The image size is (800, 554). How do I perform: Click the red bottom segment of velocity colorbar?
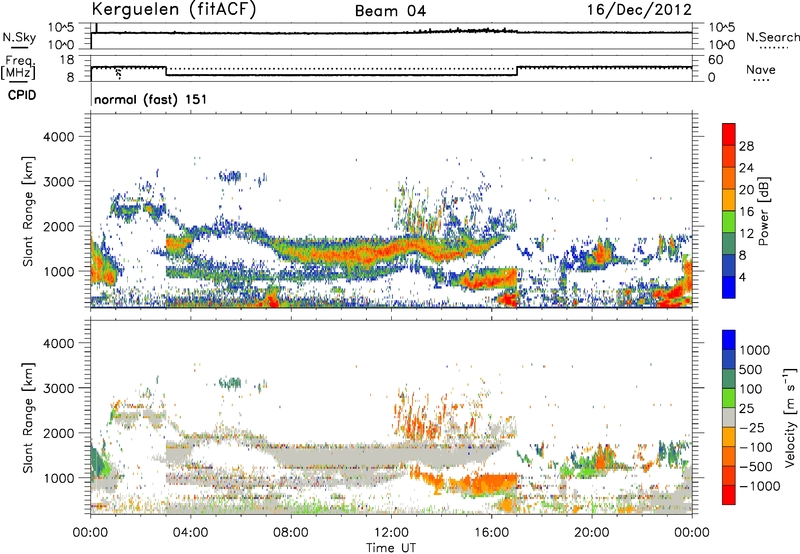point(729,495)
